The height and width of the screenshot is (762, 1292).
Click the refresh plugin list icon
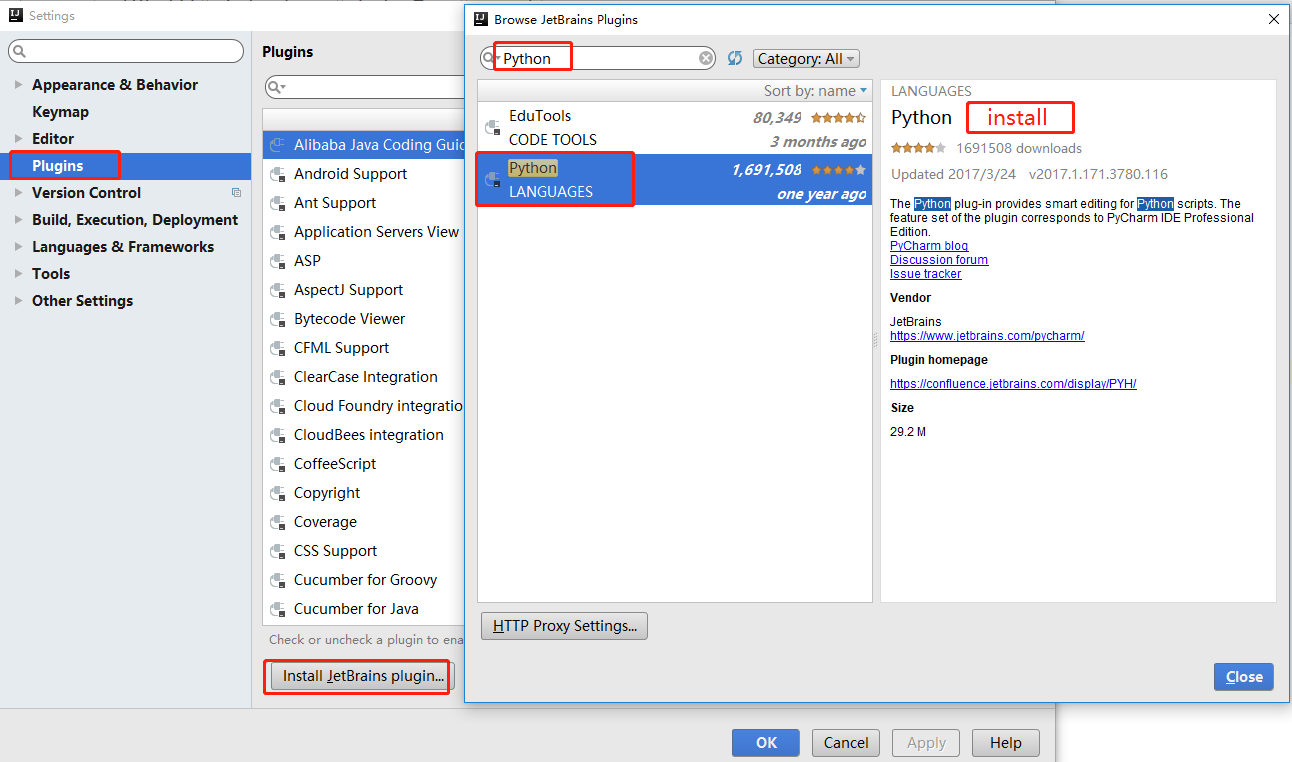point(735,59)
